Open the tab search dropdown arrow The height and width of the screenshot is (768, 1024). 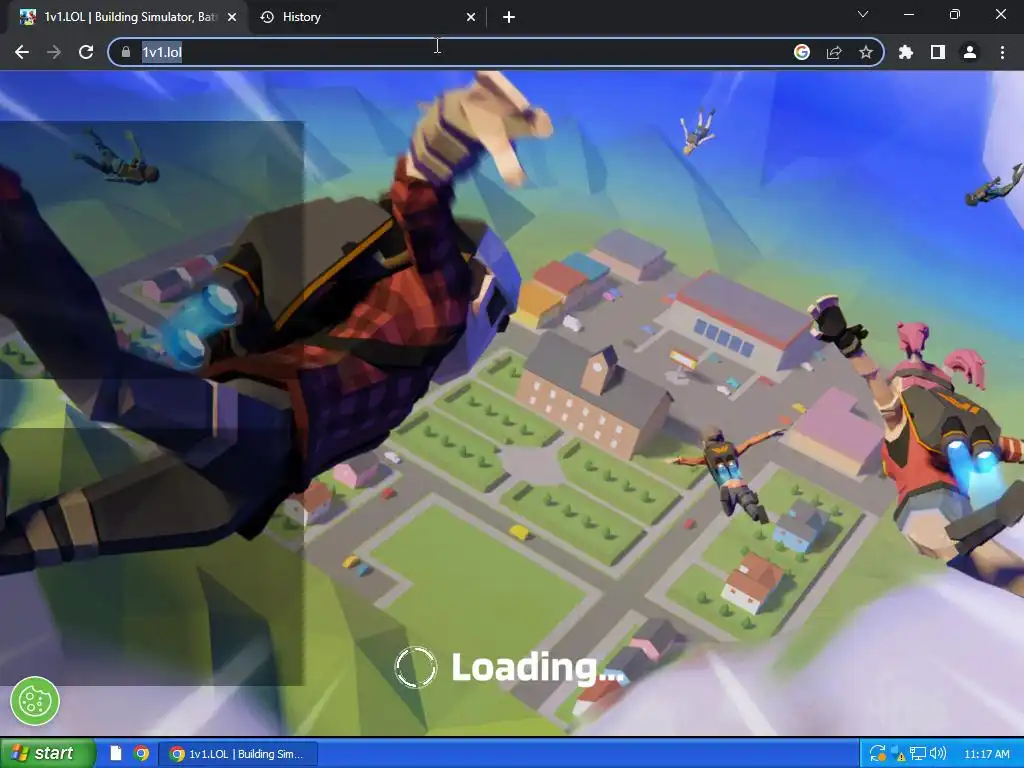tap(863, 14)
